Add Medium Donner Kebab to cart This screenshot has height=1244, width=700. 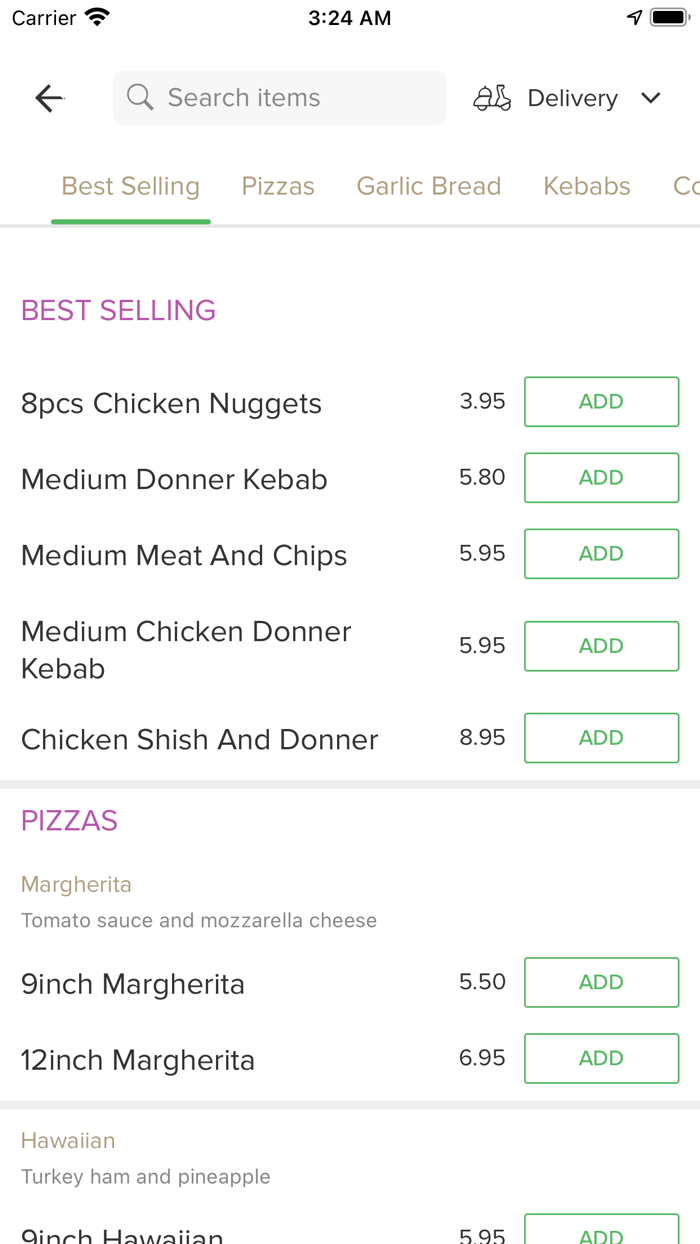[601, 477]
